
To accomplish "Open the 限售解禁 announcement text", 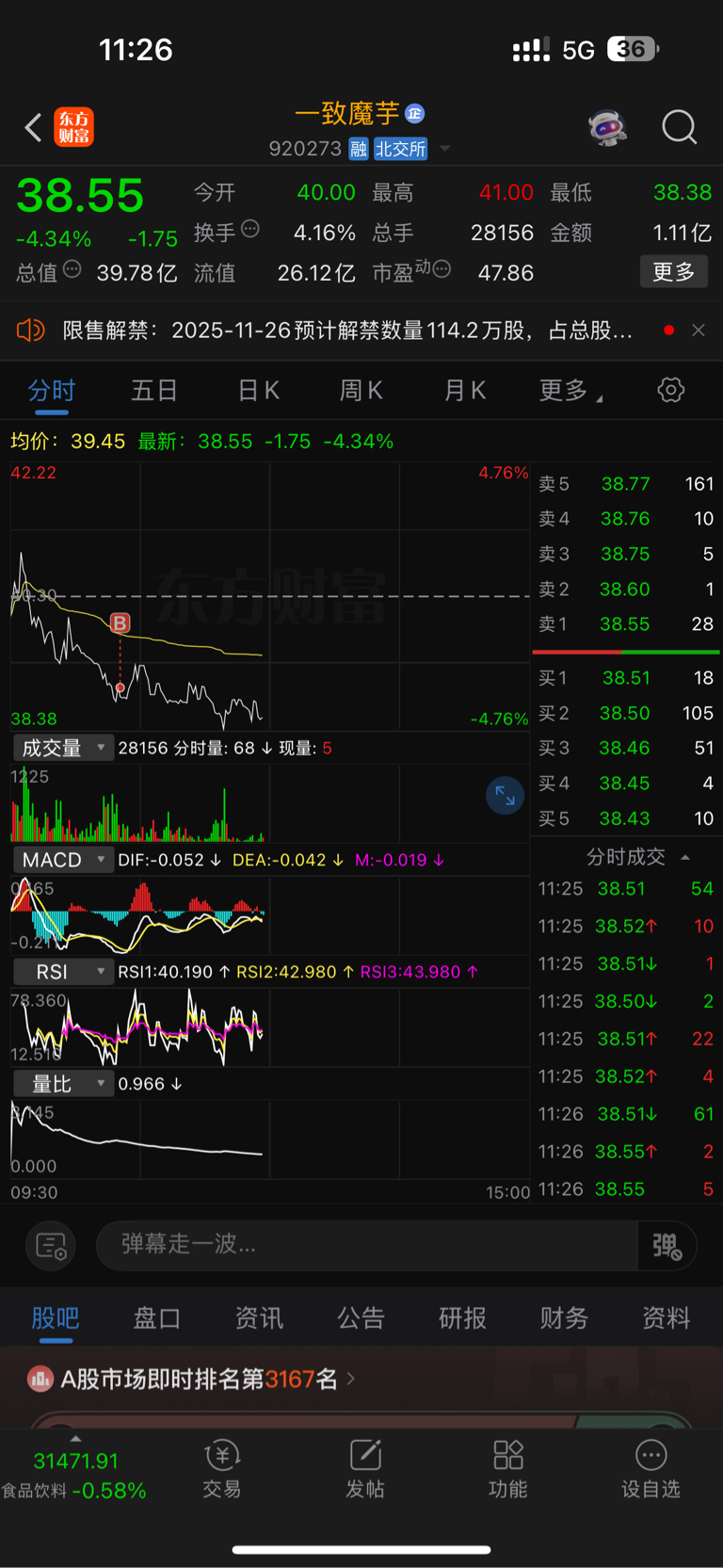I will click(x=347, y=330).
